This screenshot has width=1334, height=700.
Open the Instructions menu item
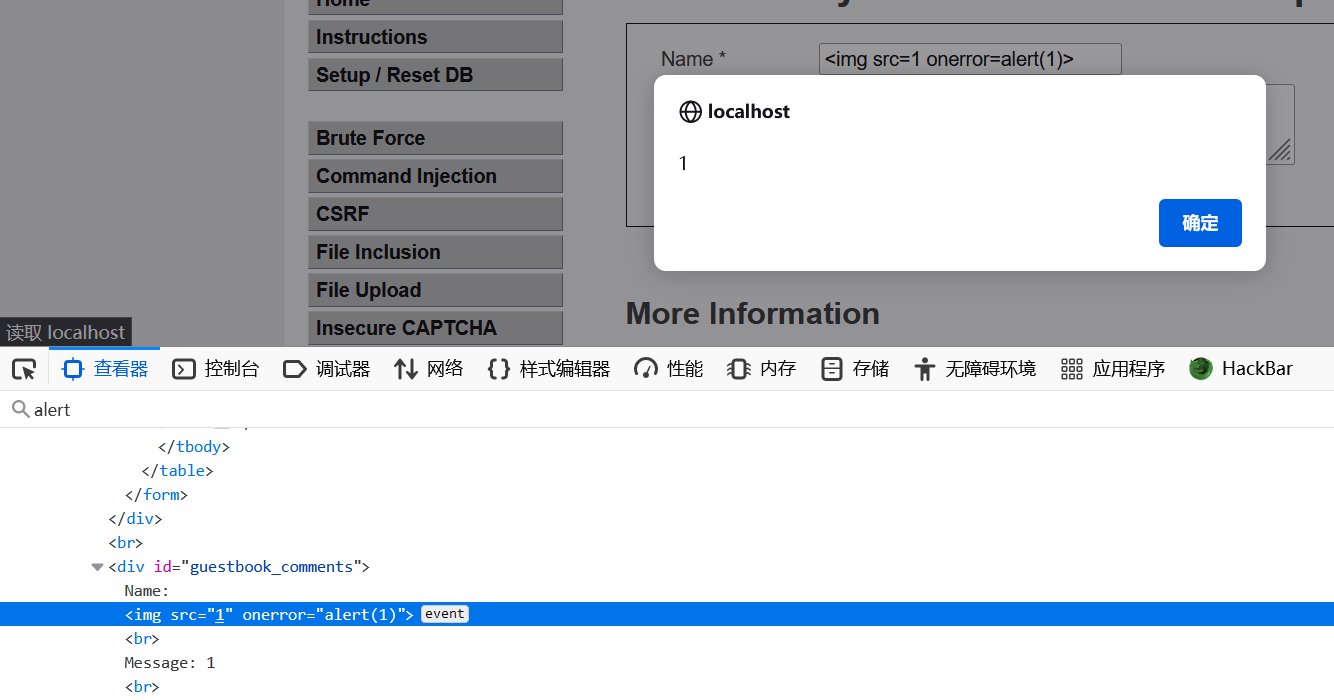pos(435,37)
